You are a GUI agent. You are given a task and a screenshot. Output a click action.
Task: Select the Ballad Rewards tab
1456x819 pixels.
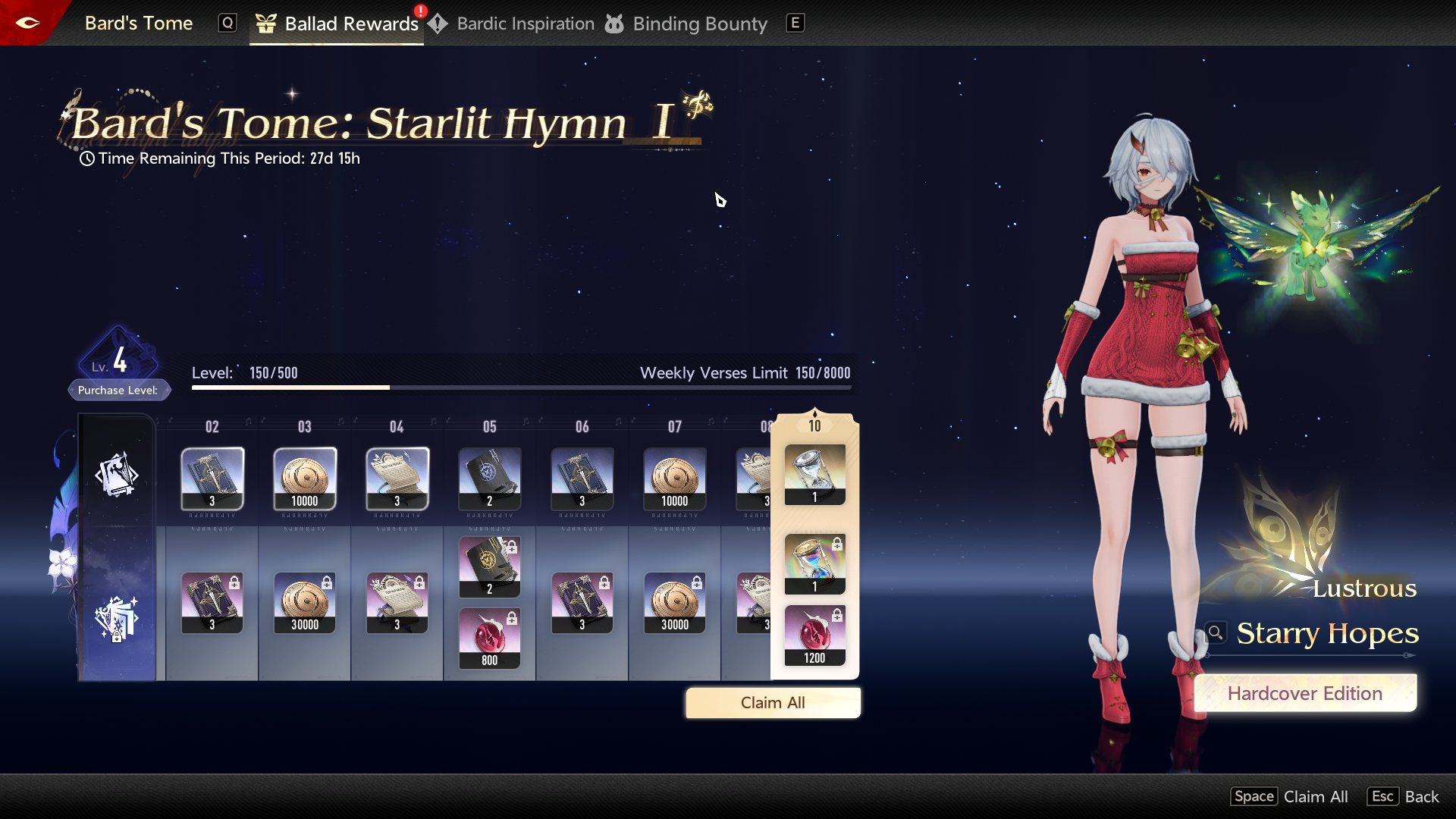(x=350, y=24)
